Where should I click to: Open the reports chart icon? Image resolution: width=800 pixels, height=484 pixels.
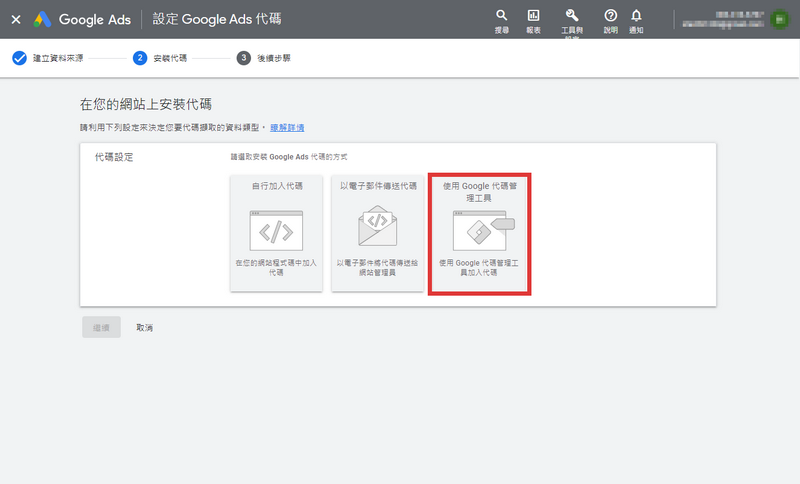[x=533, y=16]
